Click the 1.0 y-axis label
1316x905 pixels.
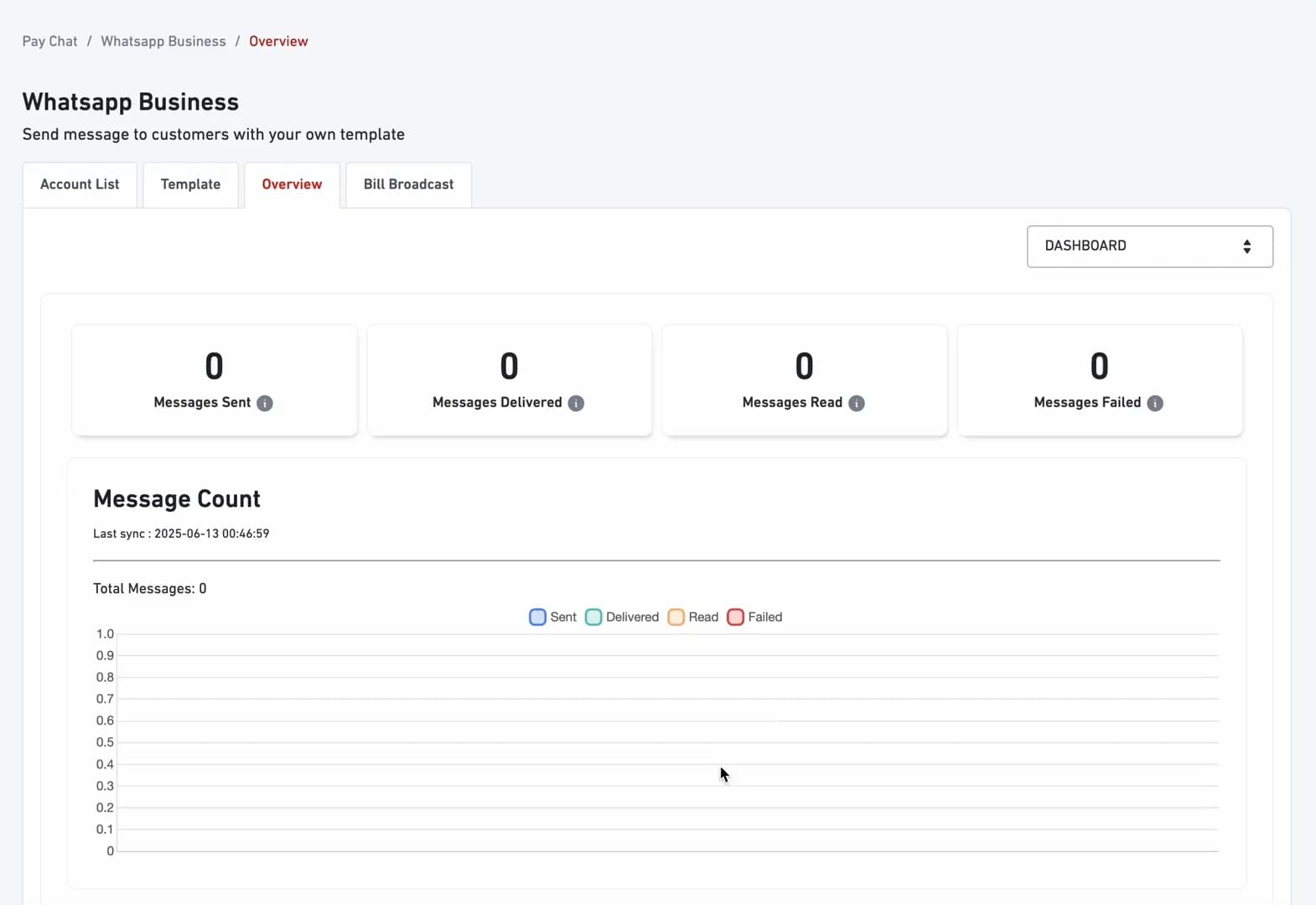click(105, 633)
